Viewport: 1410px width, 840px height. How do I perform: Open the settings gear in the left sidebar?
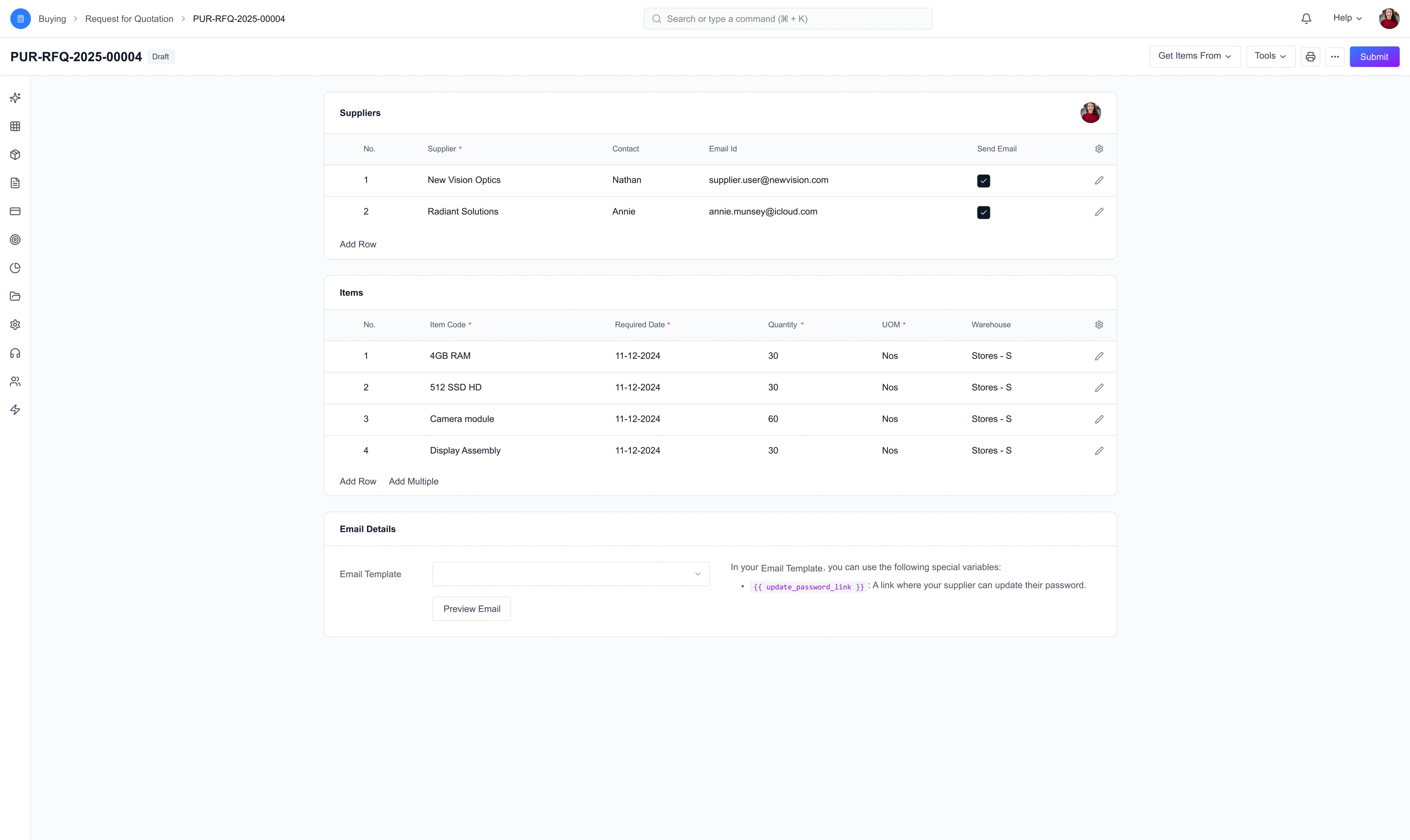click(15, 324)
